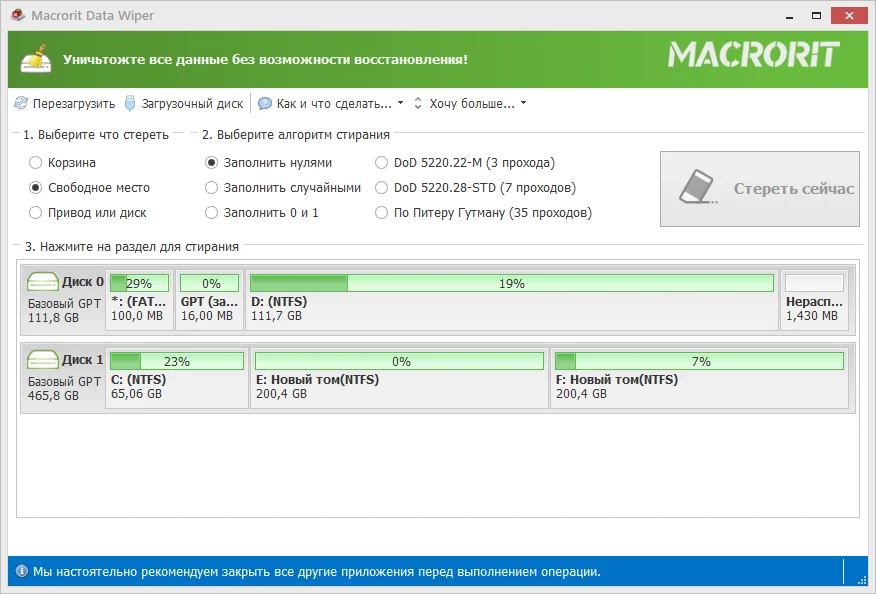Click the Macrorit app icon in title bar

click(18, 15)
